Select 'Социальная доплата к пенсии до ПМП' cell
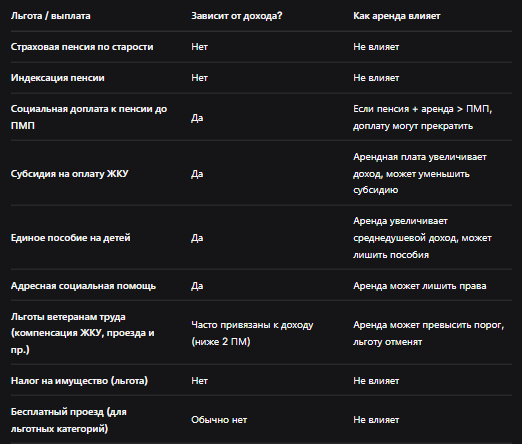This screenshot has height=444, width=522. pos(89,117)
